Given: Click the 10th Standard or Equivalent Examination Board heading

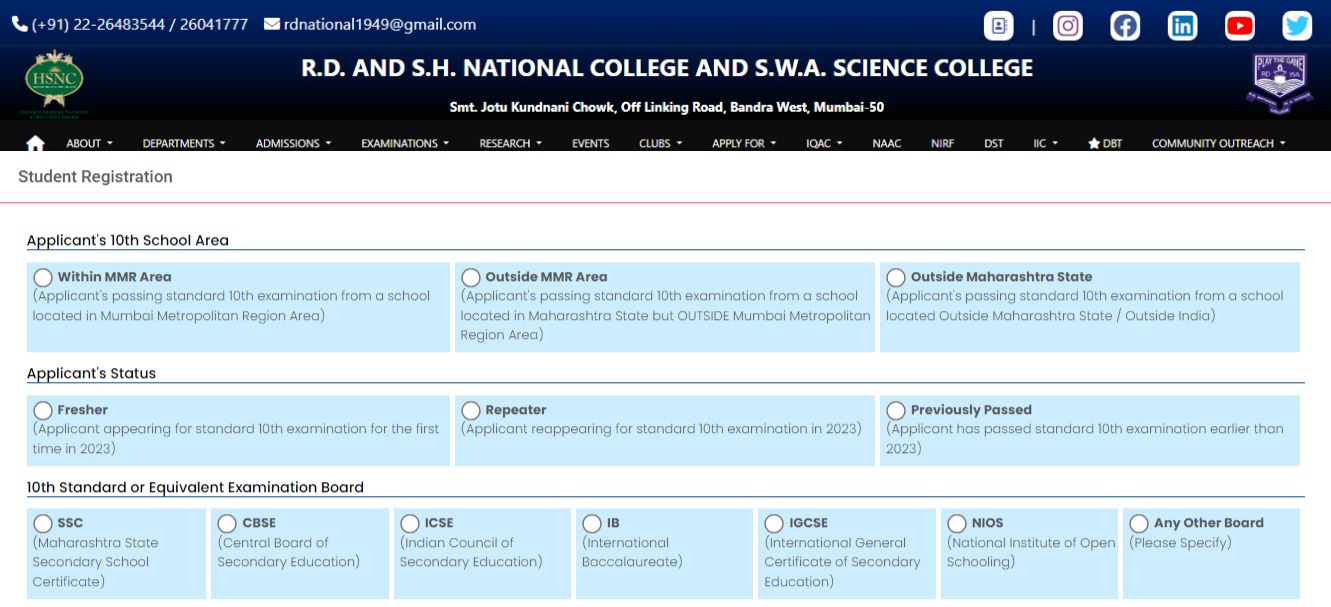Looking at the screenshot, I should [195, 487].
